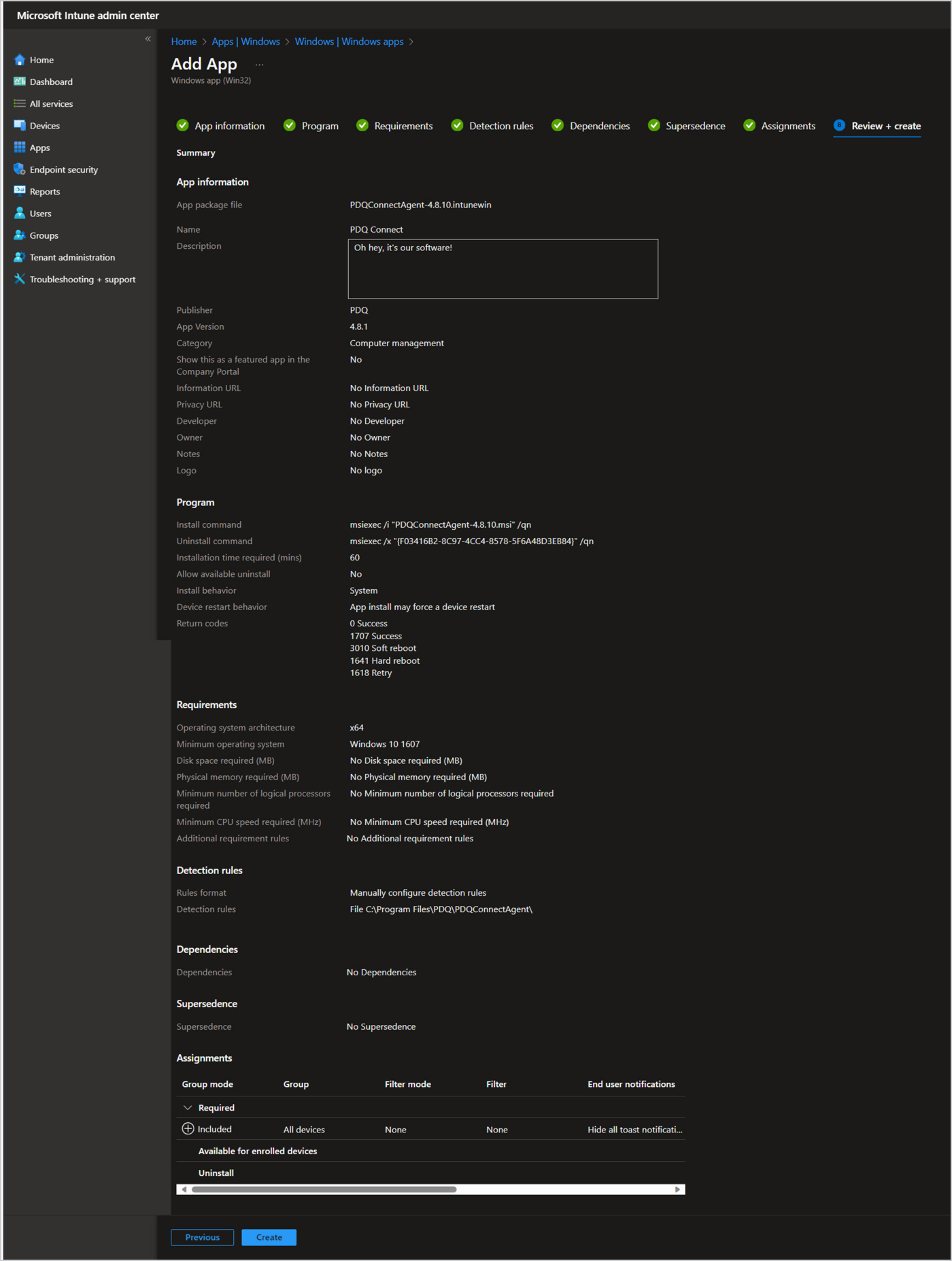Click the green check beside App information

182,125
